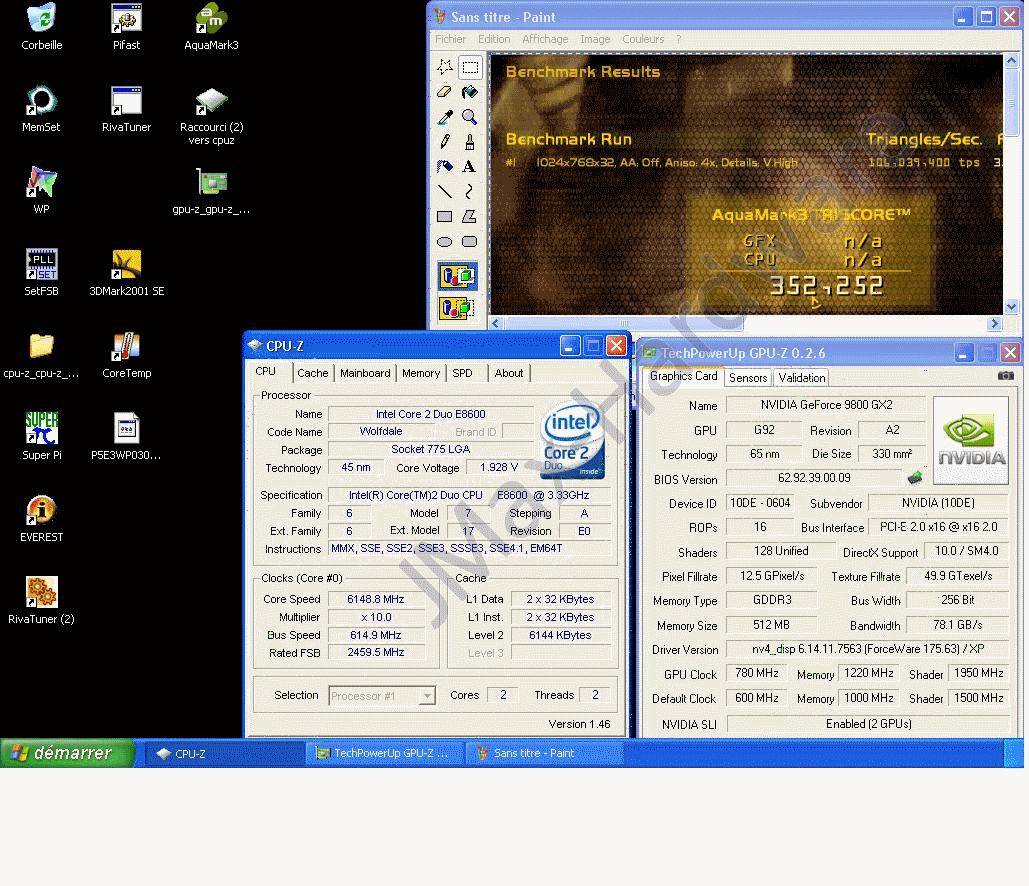
Task: Choose the curve tool in Paint
Action: tap(470, 192)
